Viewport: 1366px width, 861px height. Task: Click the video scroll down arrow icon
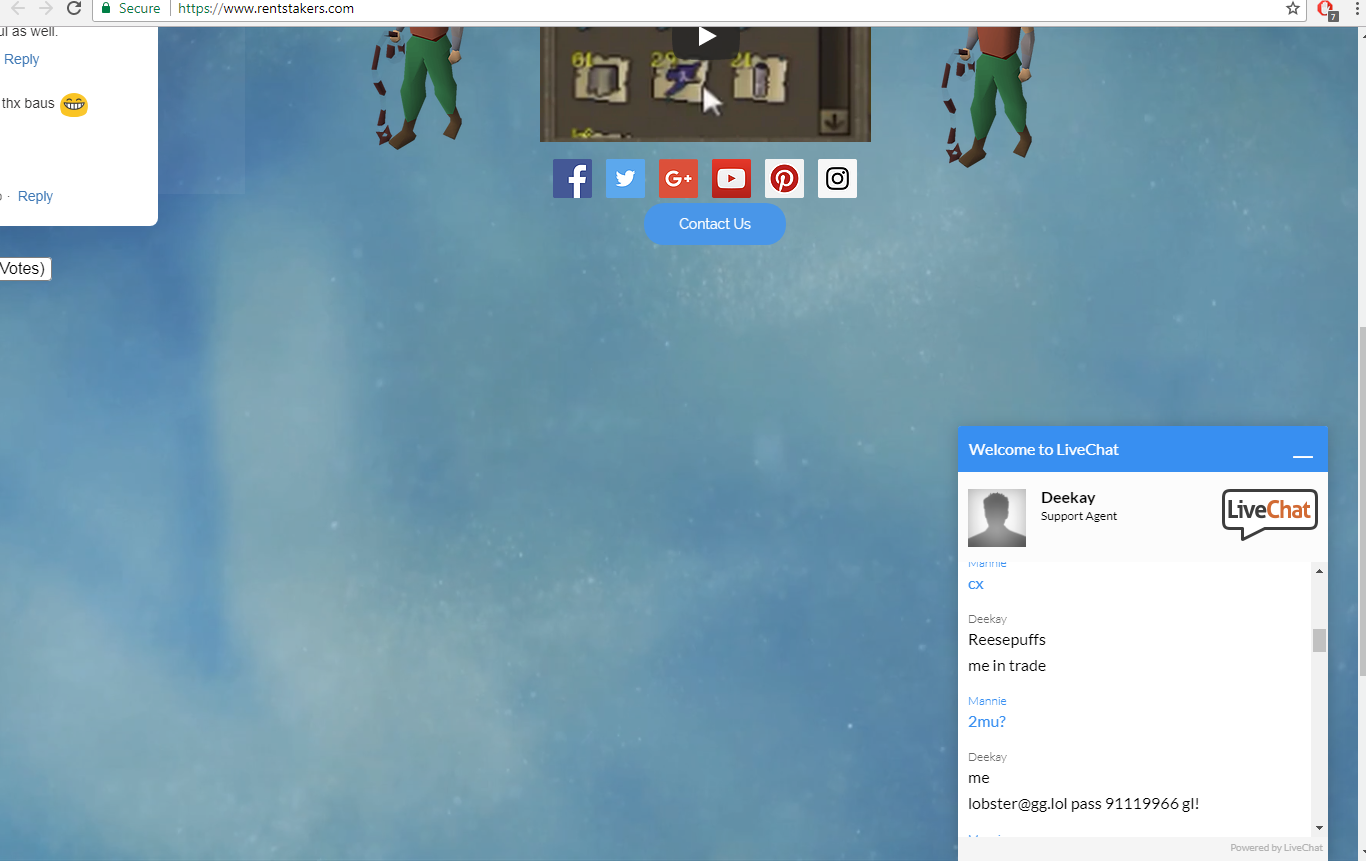834,122
